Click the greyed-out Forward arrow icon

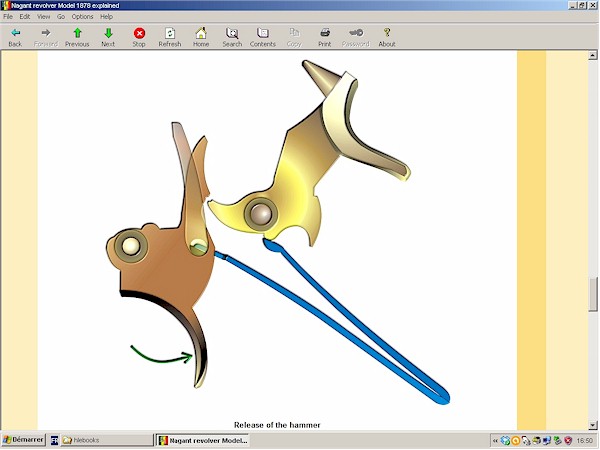46,33
